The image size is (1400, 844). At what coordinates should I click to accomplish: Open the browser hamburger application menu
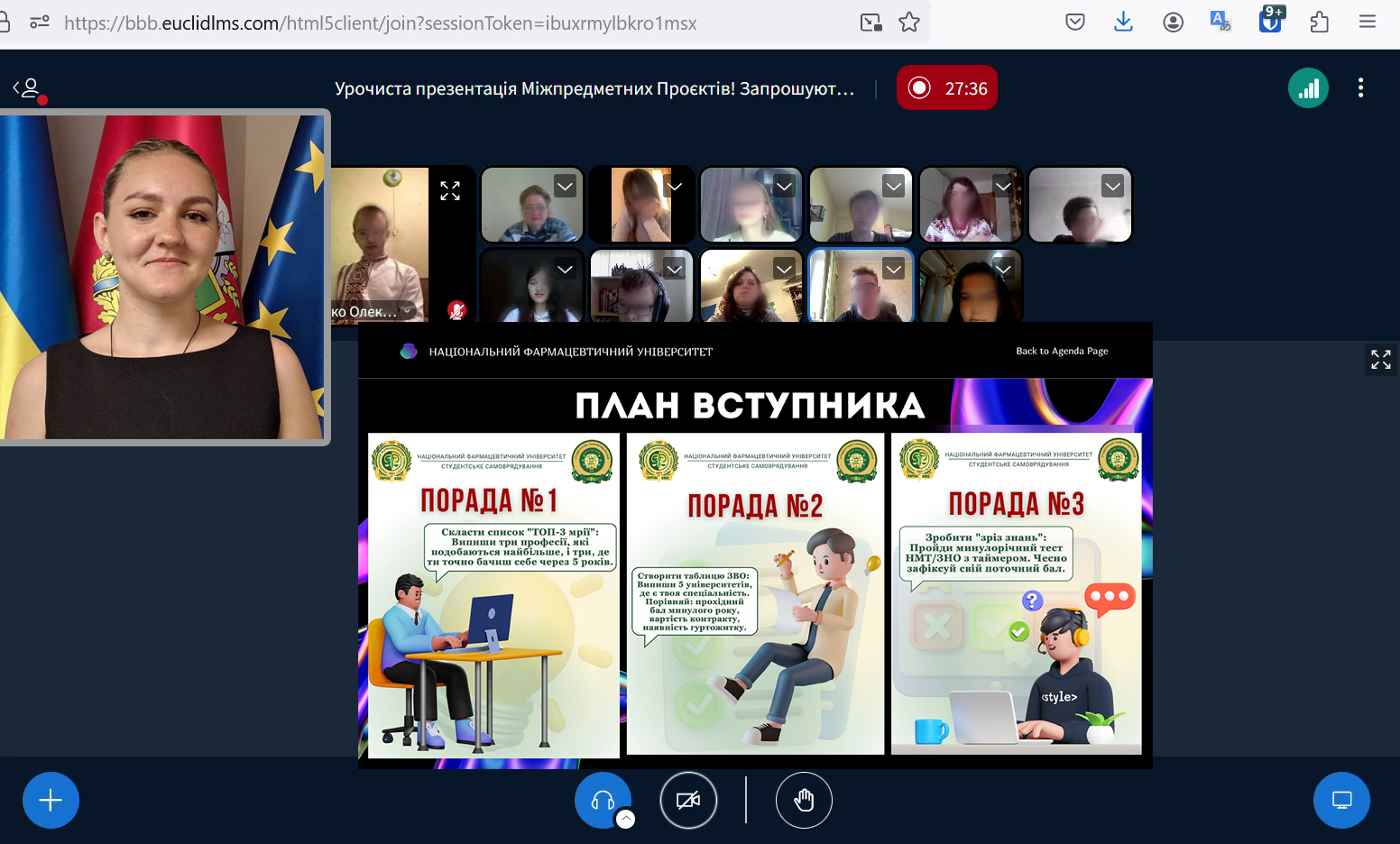coord(1367,23)
